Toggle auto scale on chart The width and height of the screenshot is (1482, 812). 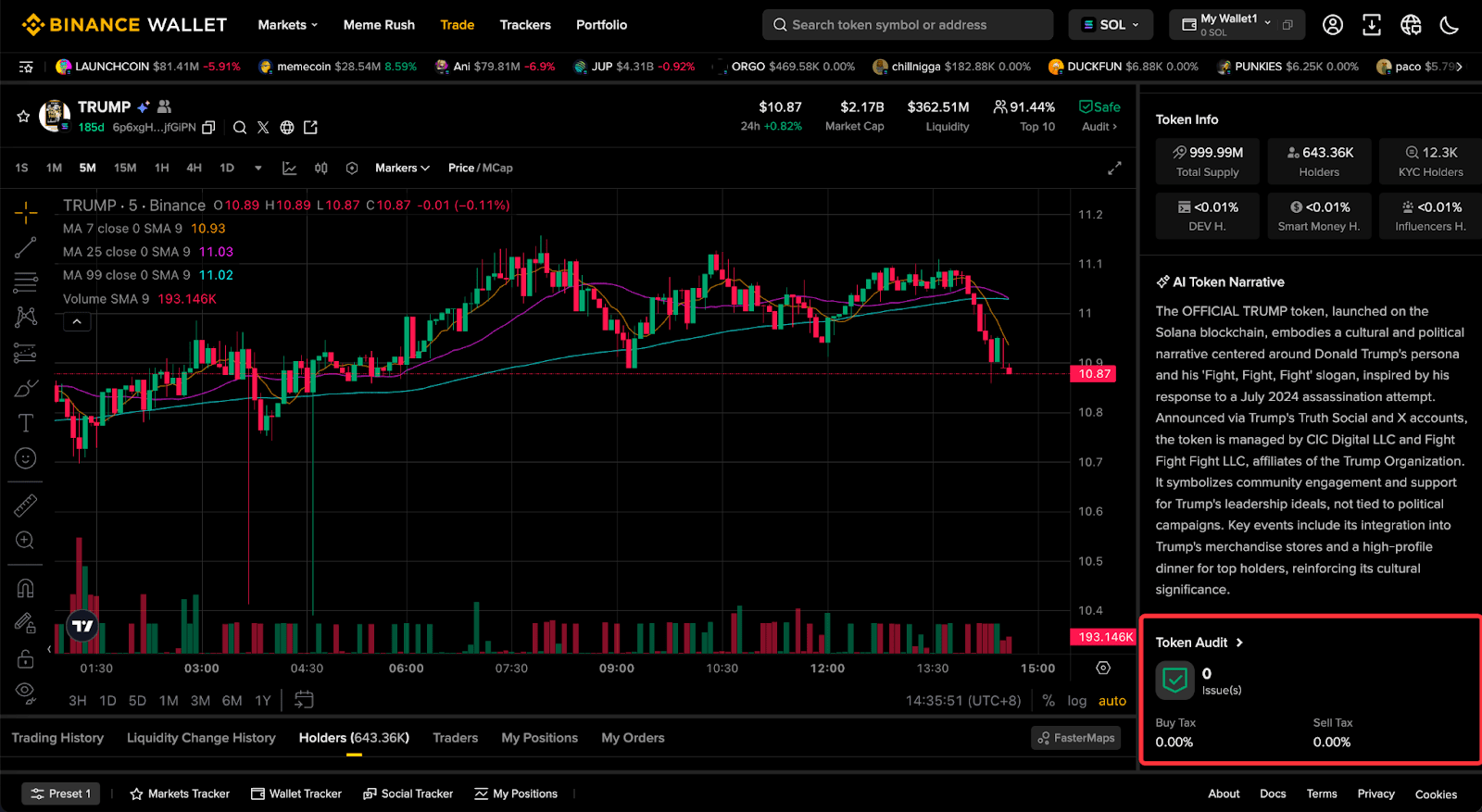[x=1112, y=701]
